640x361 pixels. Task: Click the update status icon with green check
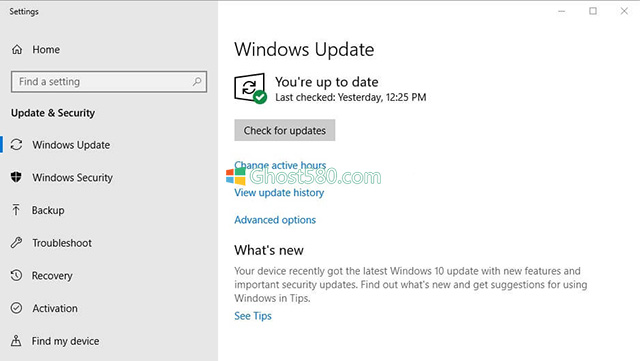(250, 89)
